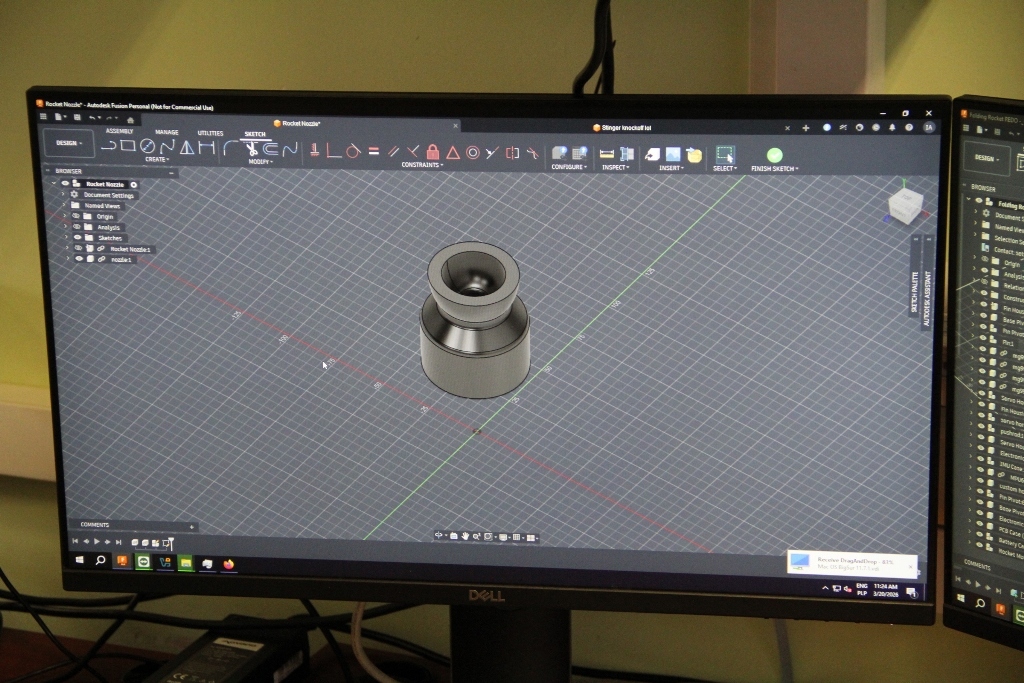Image resolution: width=1024 pixels, height=683 pixels.
Task: Click the ViewCube in the viewport corner
Action: coord(905,204)
